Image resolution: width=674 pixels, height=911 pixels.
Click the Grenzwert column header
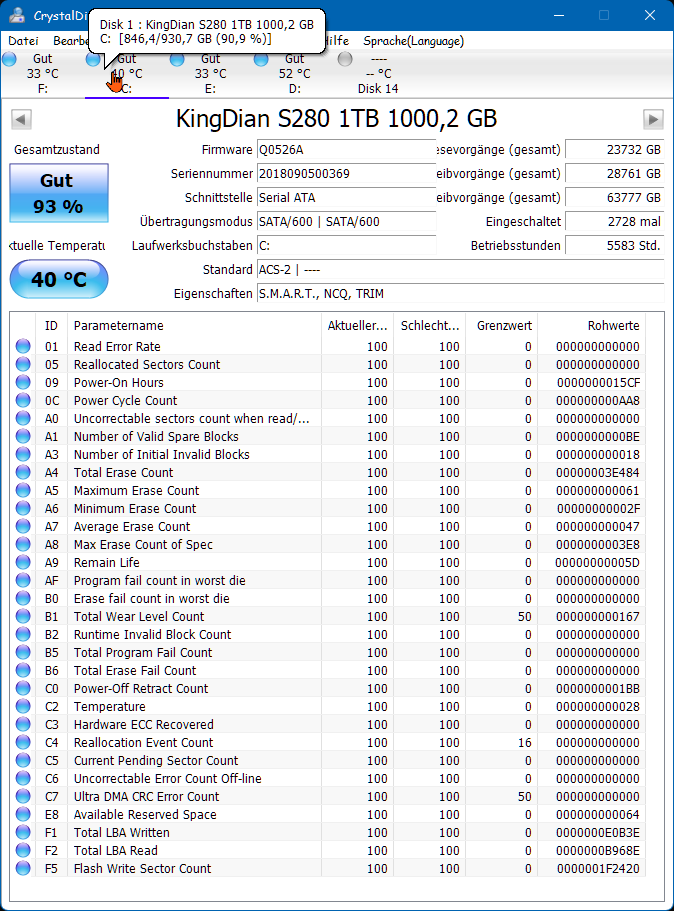tap(502, 326)
